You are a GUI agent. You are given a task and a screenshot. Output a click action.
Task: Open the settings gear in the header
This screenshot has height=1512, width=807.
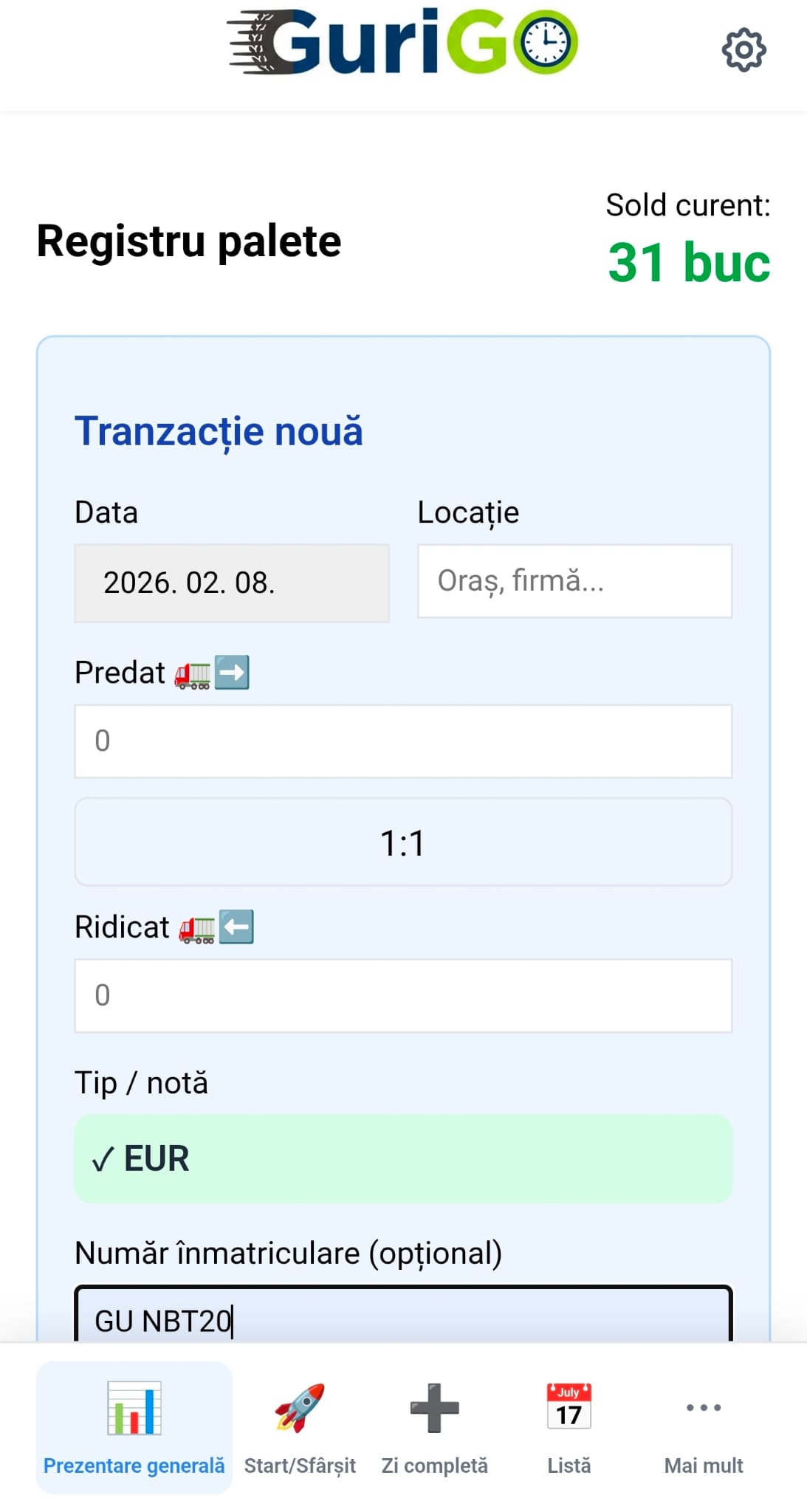click(744, 49)
